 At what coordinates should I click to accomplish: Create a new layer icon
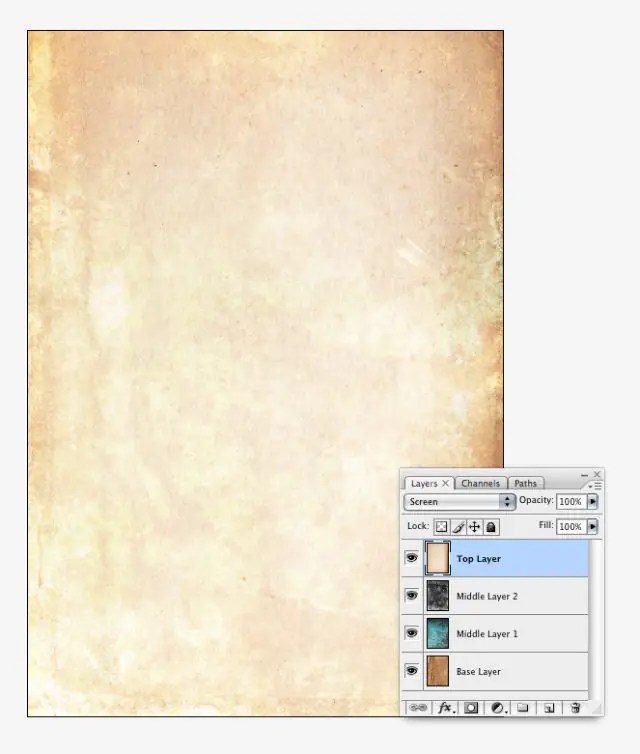[549, 708]
